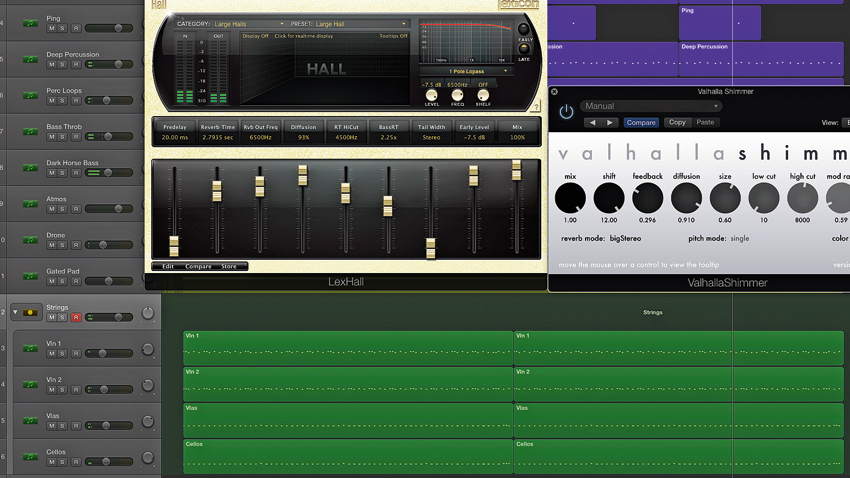Toggle the LexHall EARLY display button
The image size is (850, 478).
click(x=524, y=29)
